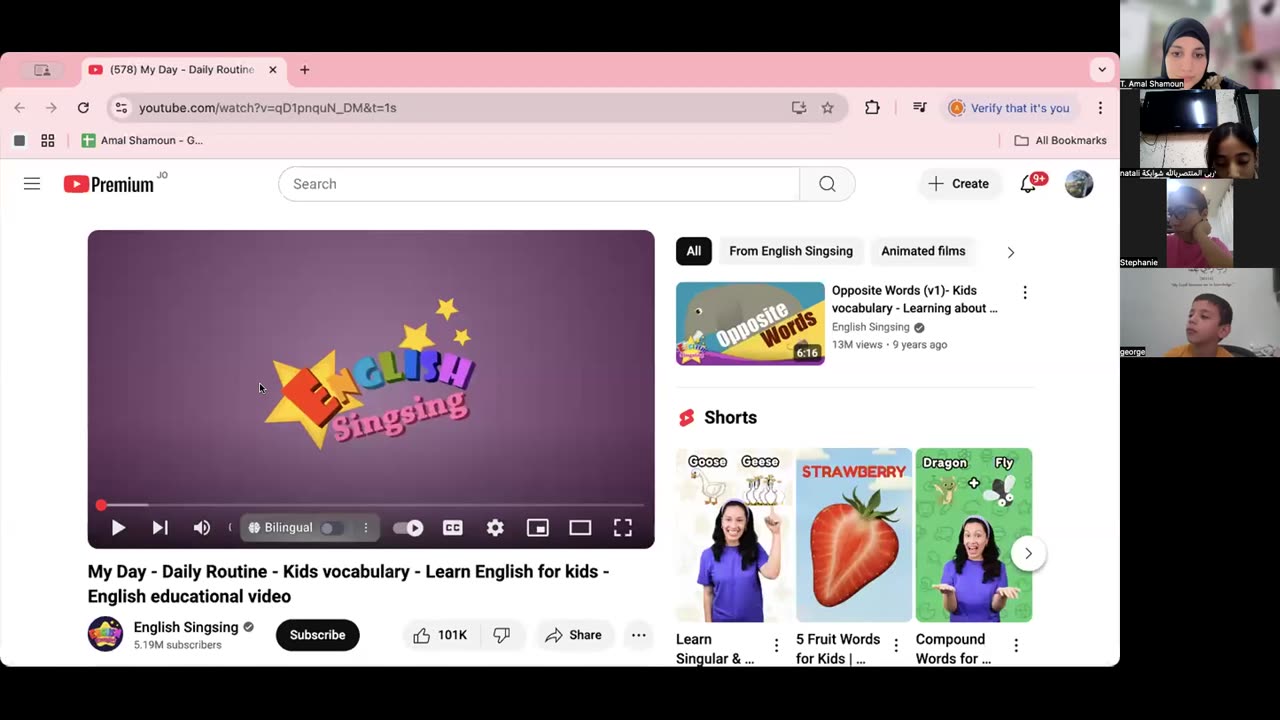Open the English Singsing channel avatar

105,634
